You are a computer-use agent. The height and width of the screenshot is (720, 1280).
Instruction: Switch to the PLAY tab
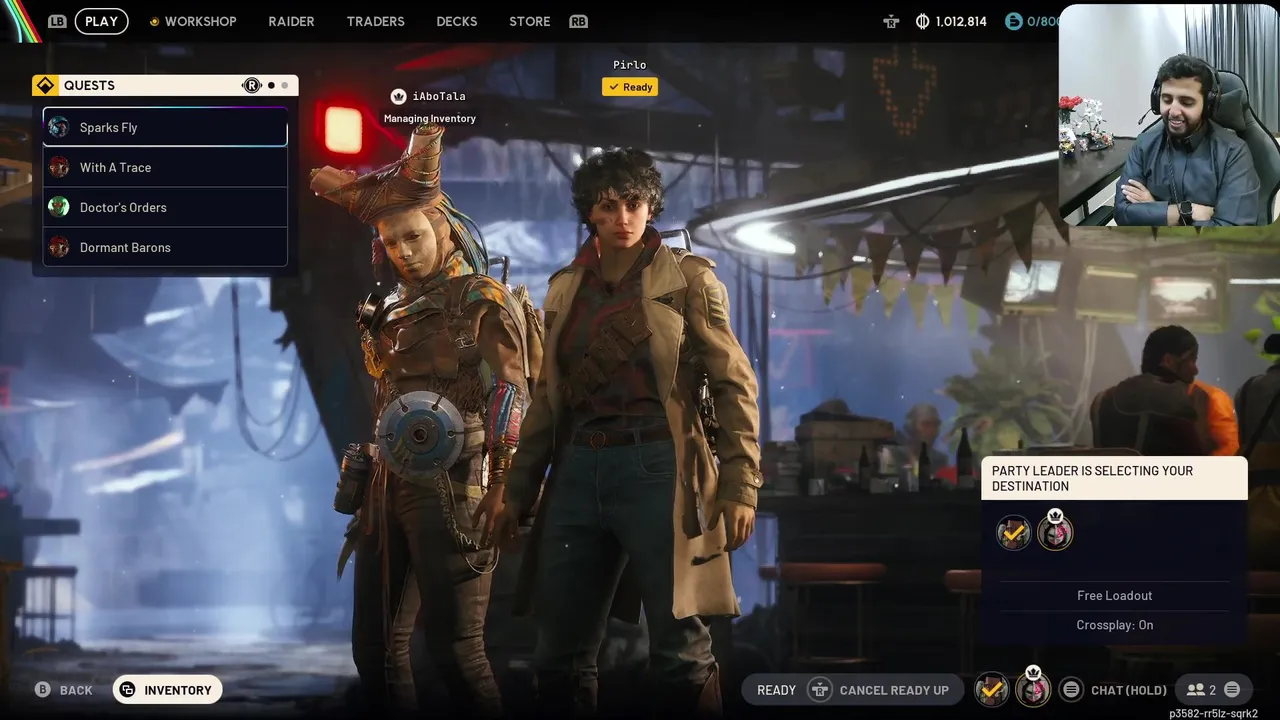101,21
